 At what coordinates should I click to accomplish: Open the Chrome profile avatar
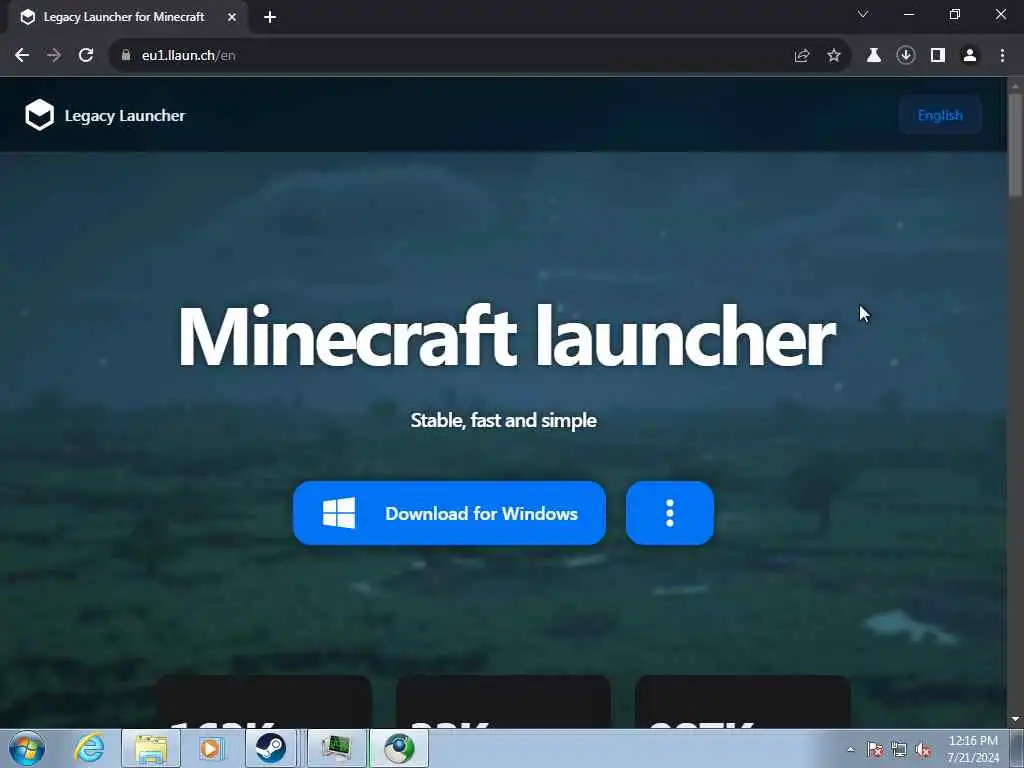[970, 56]
